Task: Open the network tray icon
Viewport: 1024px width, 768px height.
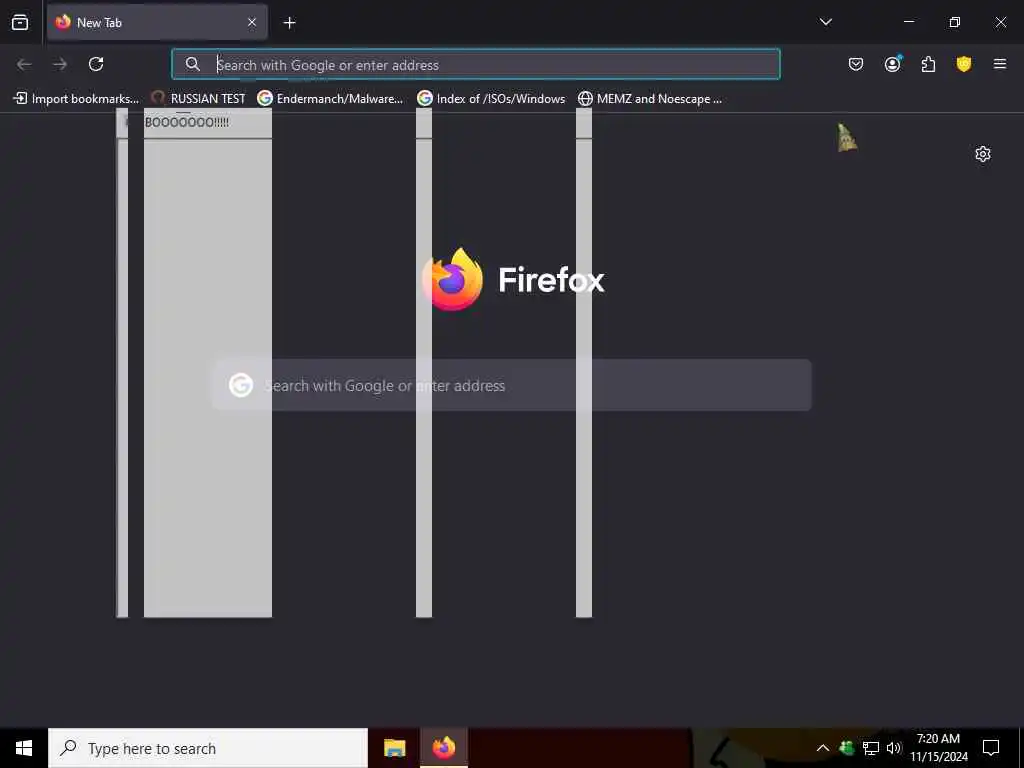Action: point(871,748)
